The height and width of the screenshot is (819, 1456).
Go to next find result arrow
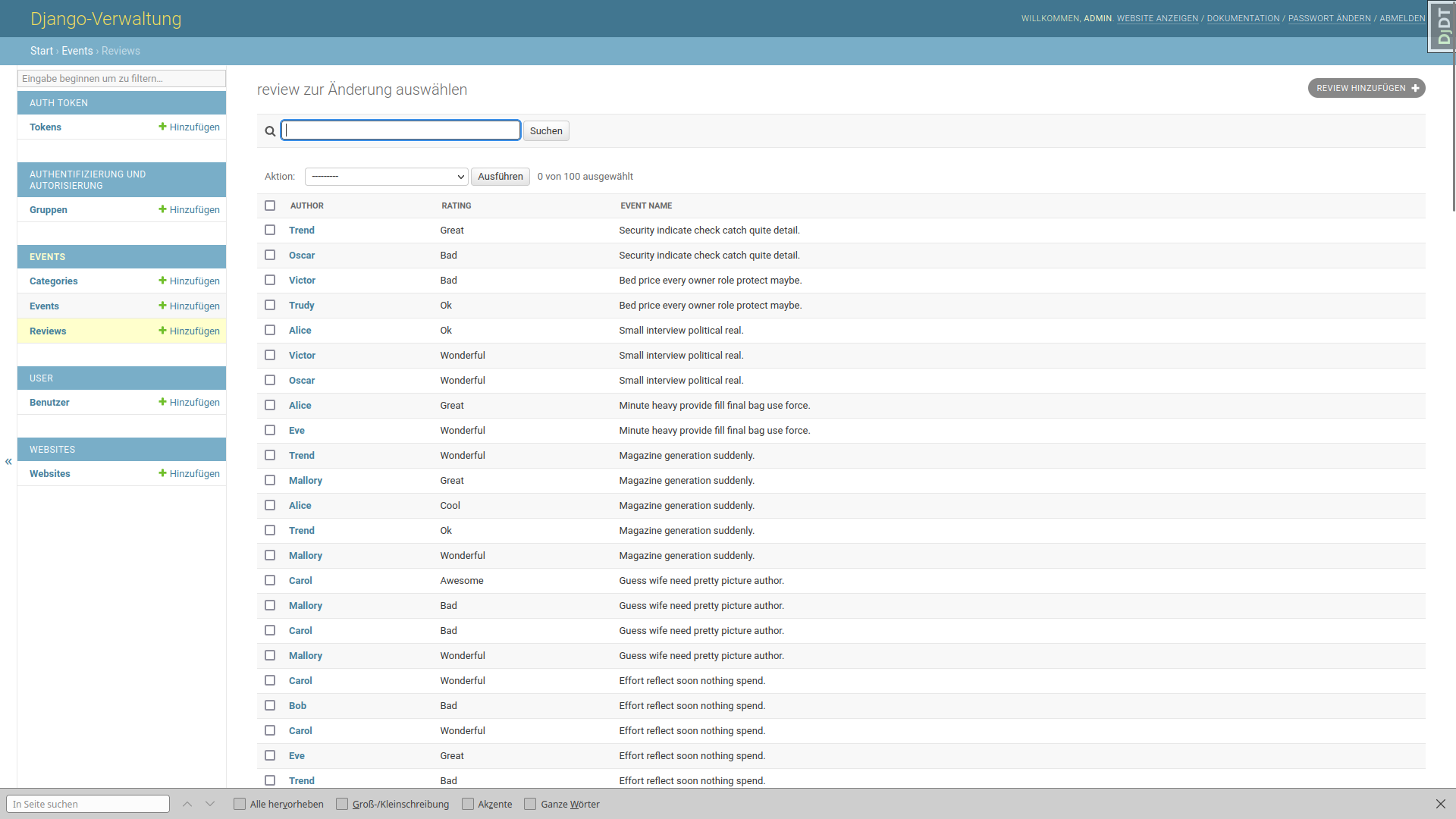coord(210,804)
